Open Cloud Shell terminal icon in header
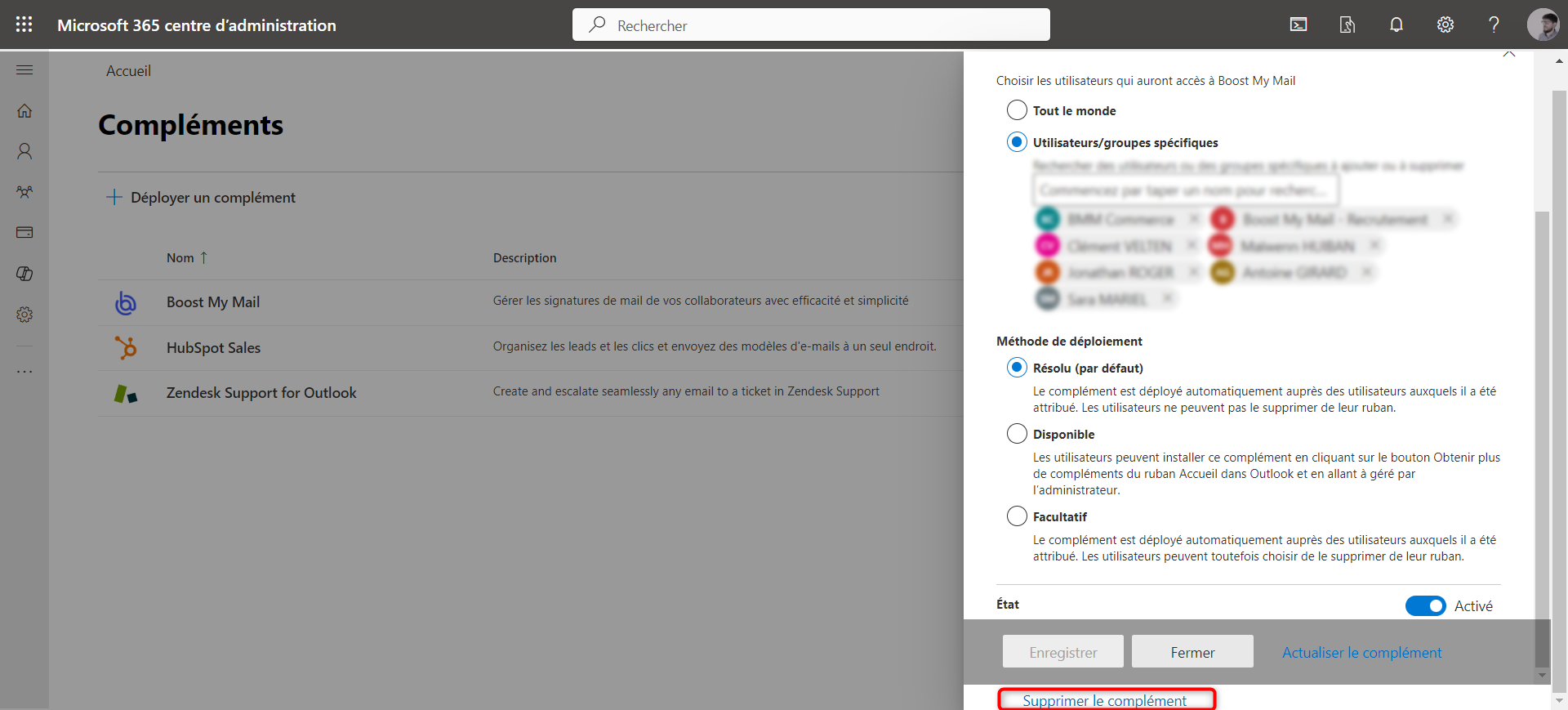This screenshot has width=1568, height=710. tap(1298, 25)
